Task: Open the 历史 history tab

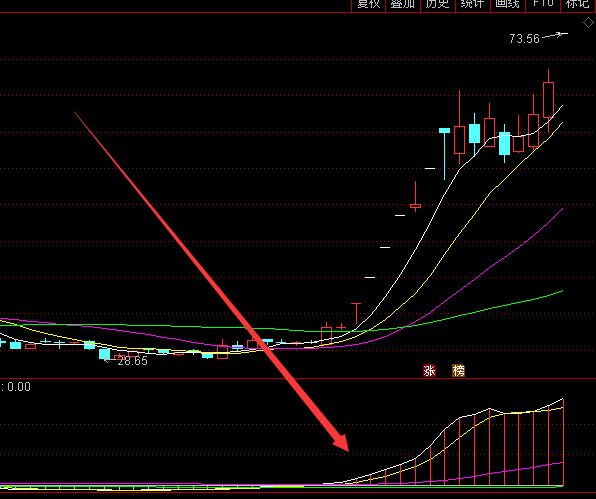Action: click(437, 5)
